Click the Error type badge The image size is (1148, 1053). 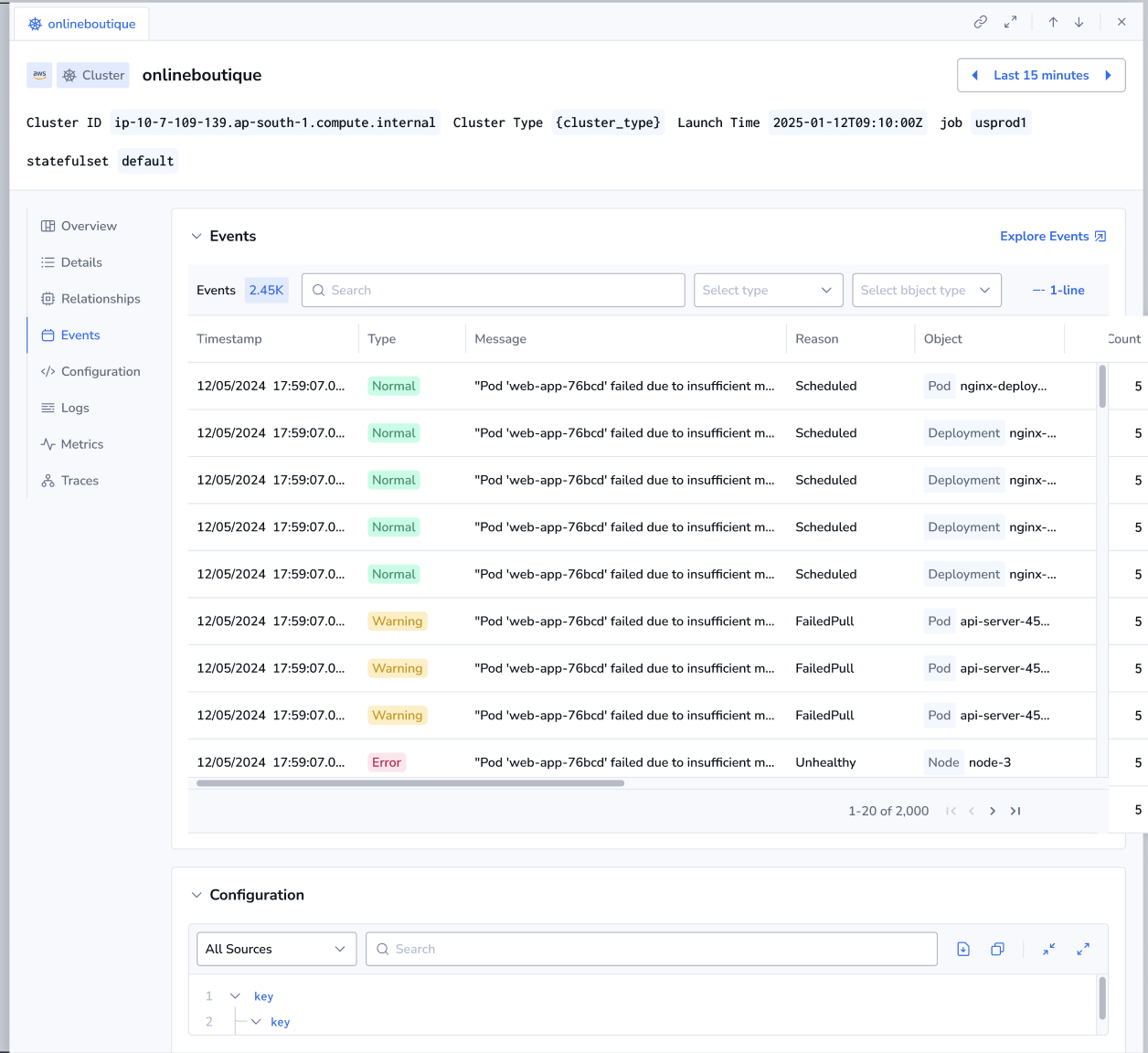pos(387,762)
